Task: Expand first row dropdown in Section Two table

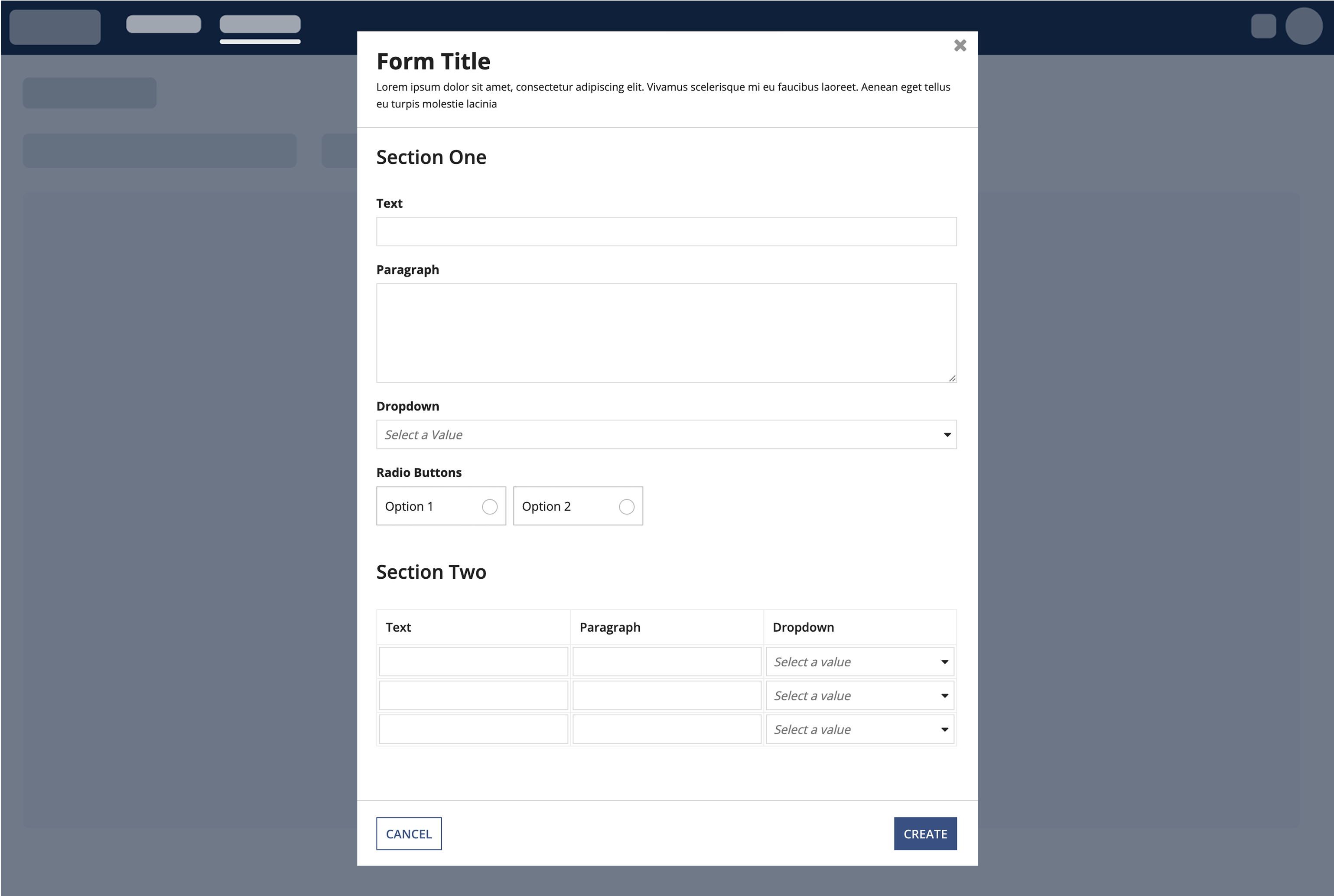Action: click(x=860, y=662)
